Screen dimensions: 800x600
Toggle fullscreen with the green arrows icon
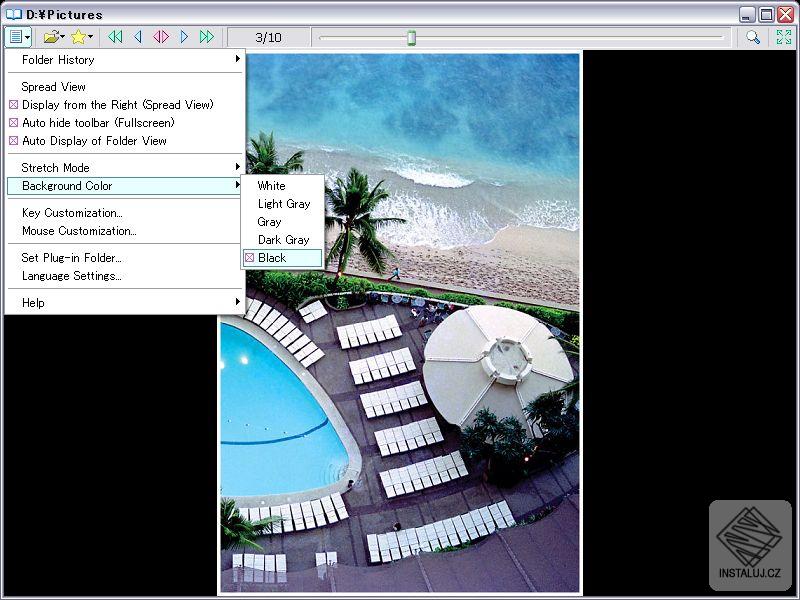click(x=784, y=37)
